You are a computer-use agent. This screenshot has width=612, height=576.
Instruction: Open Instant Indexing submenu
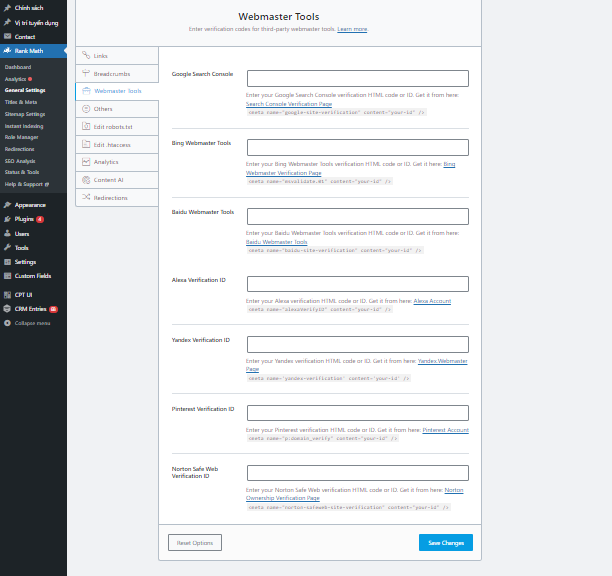[x=24, y=126]
